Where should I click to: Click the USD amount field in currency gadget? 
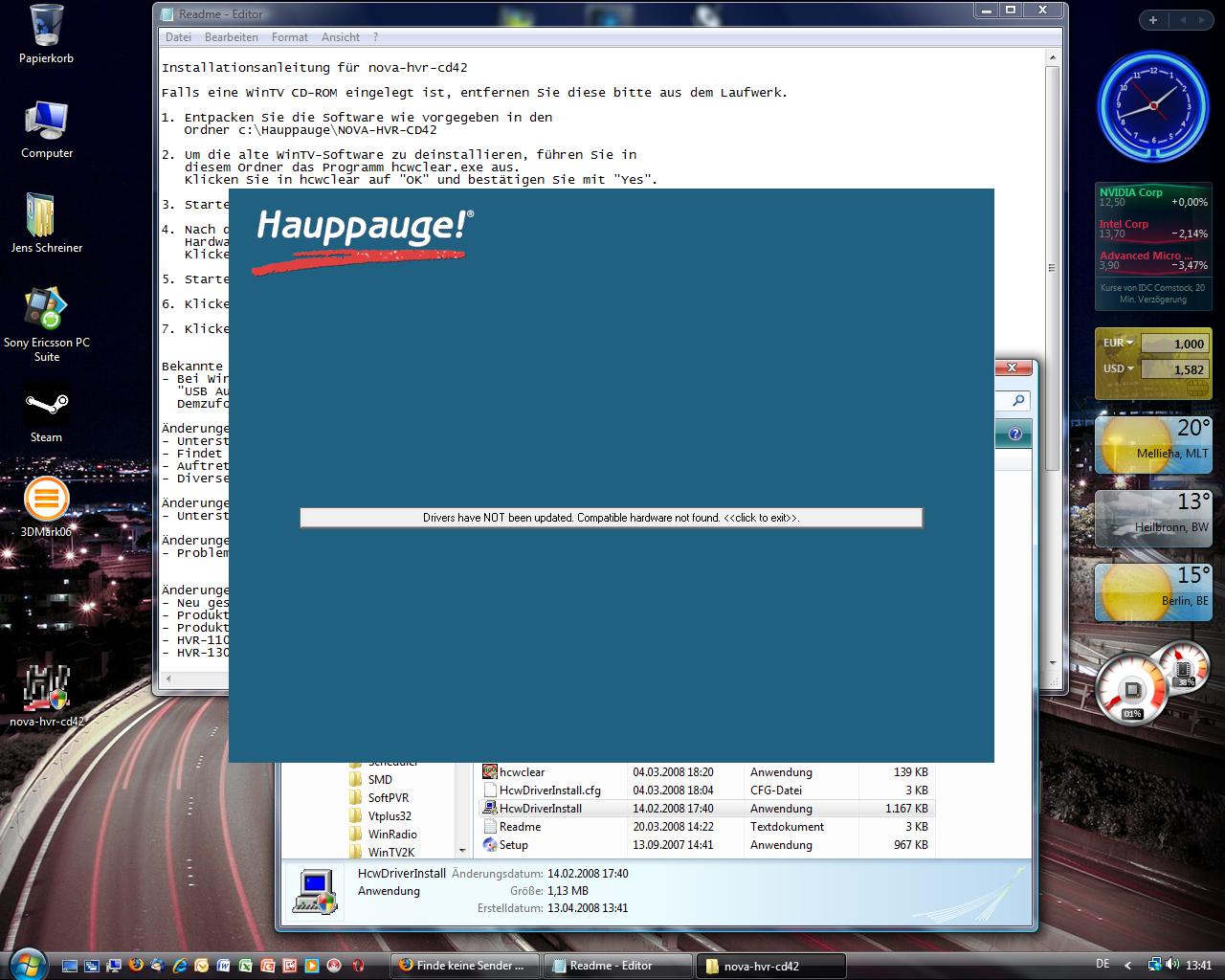(1174, 369)
